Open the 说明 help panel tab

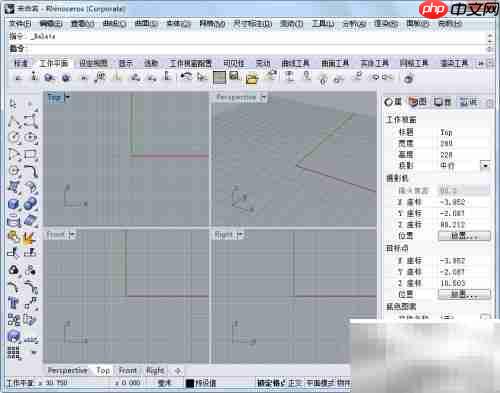468,102
